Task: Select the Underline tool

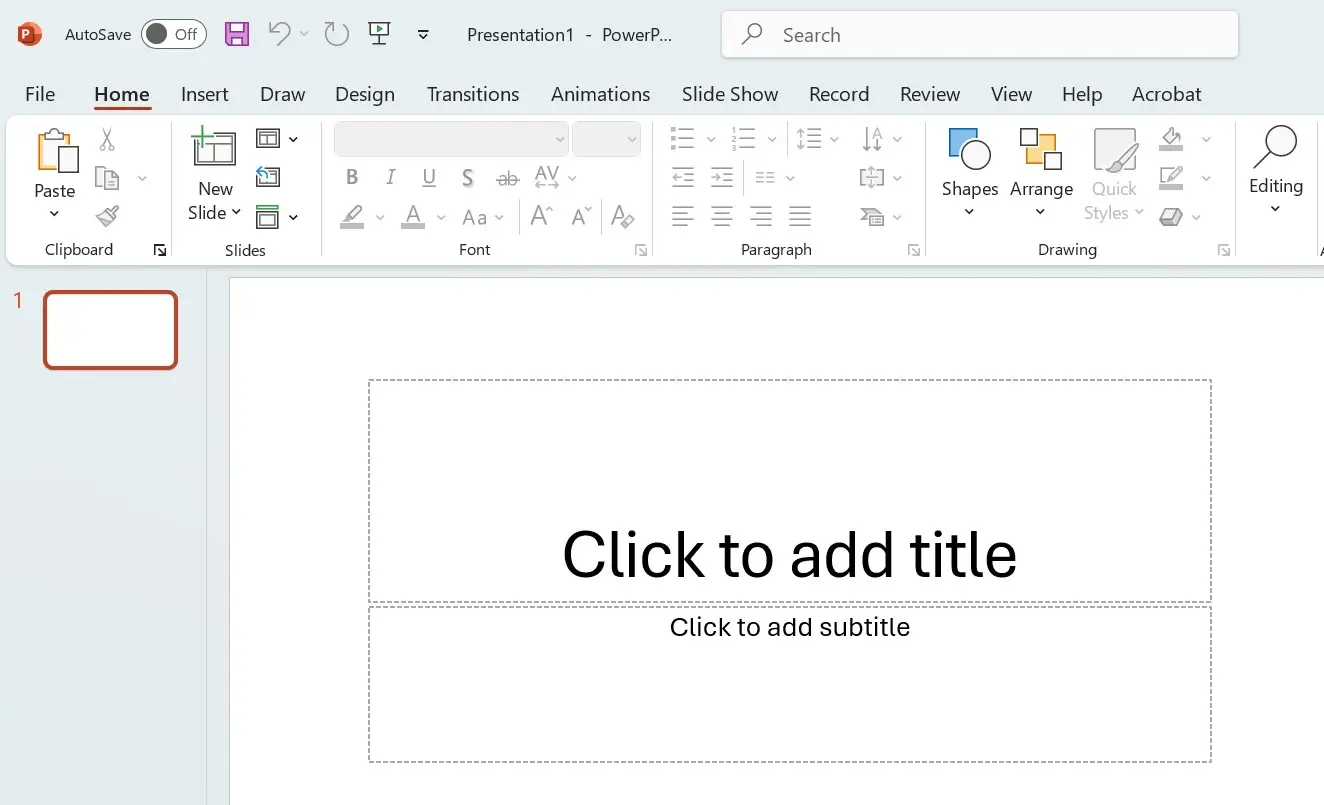Action: [x=429, y=177]
